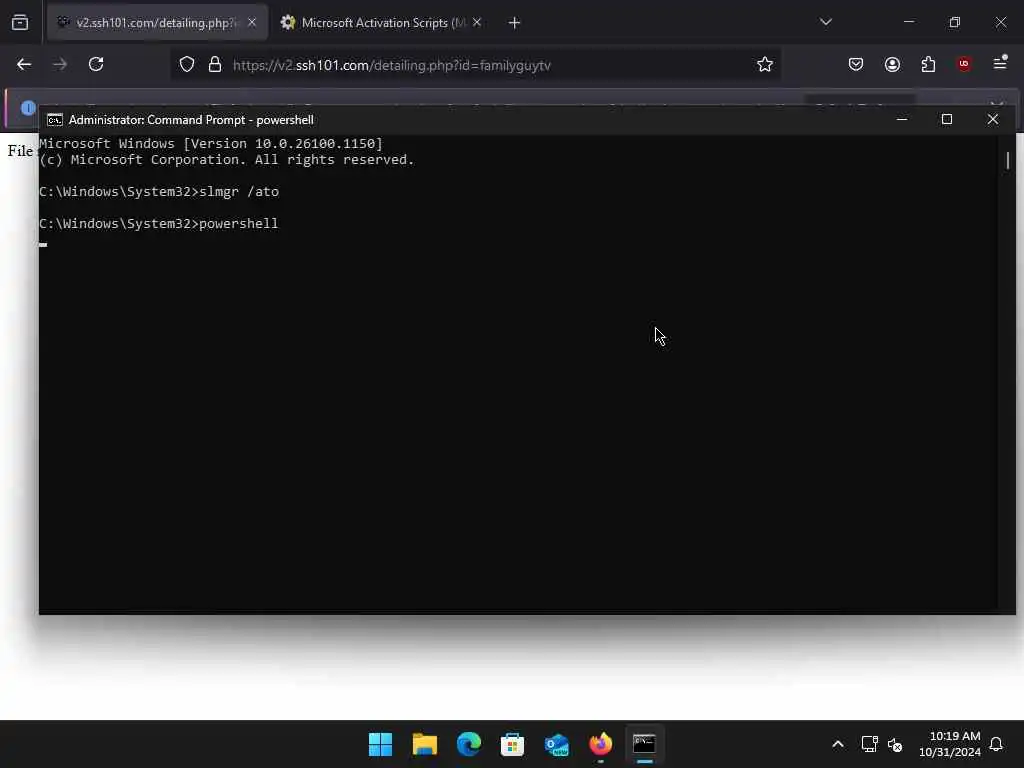
Task: Show hidden system tray icons
Action: coord(838,744)
